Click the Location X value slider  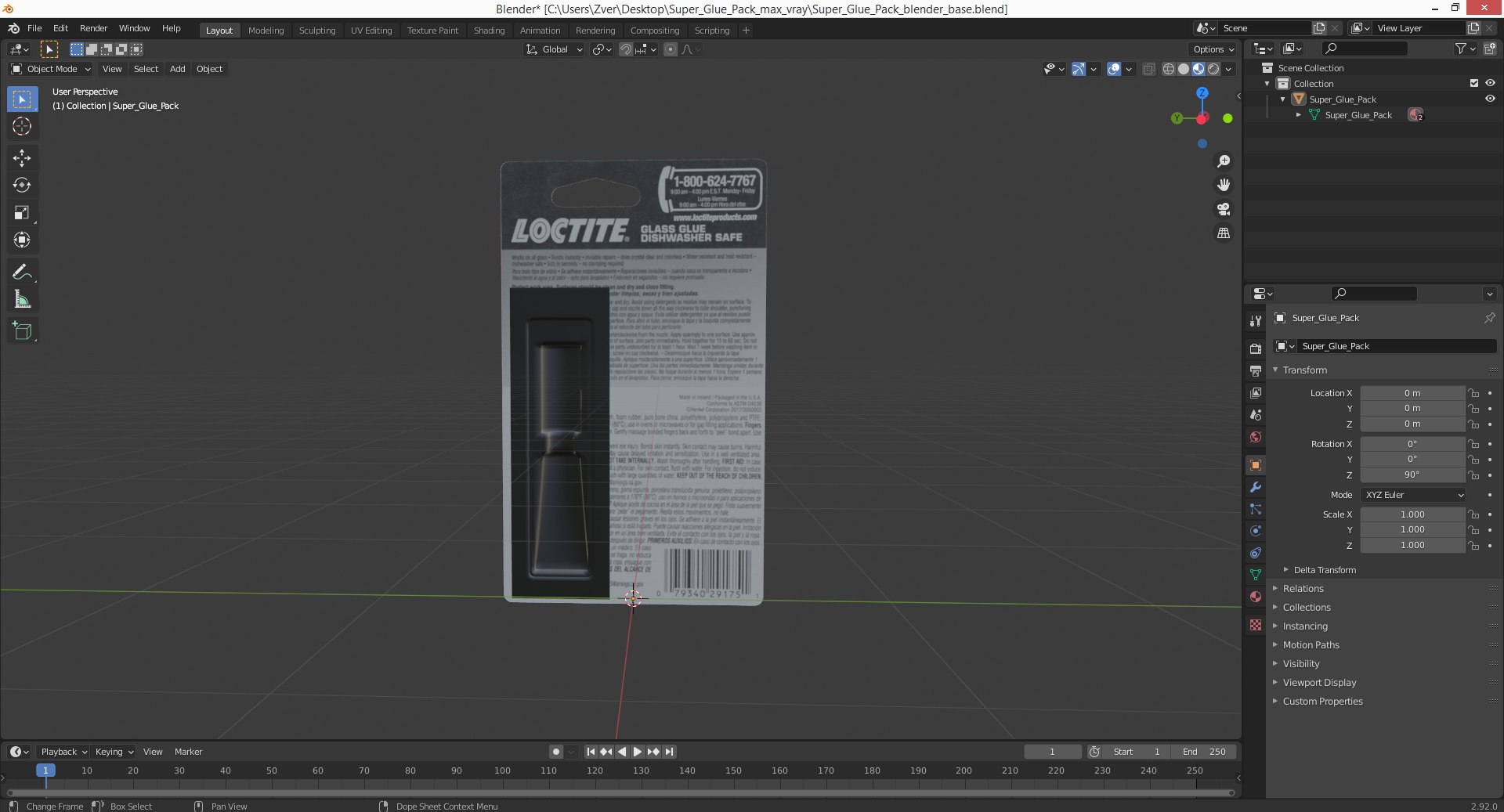click(1413, 393)
